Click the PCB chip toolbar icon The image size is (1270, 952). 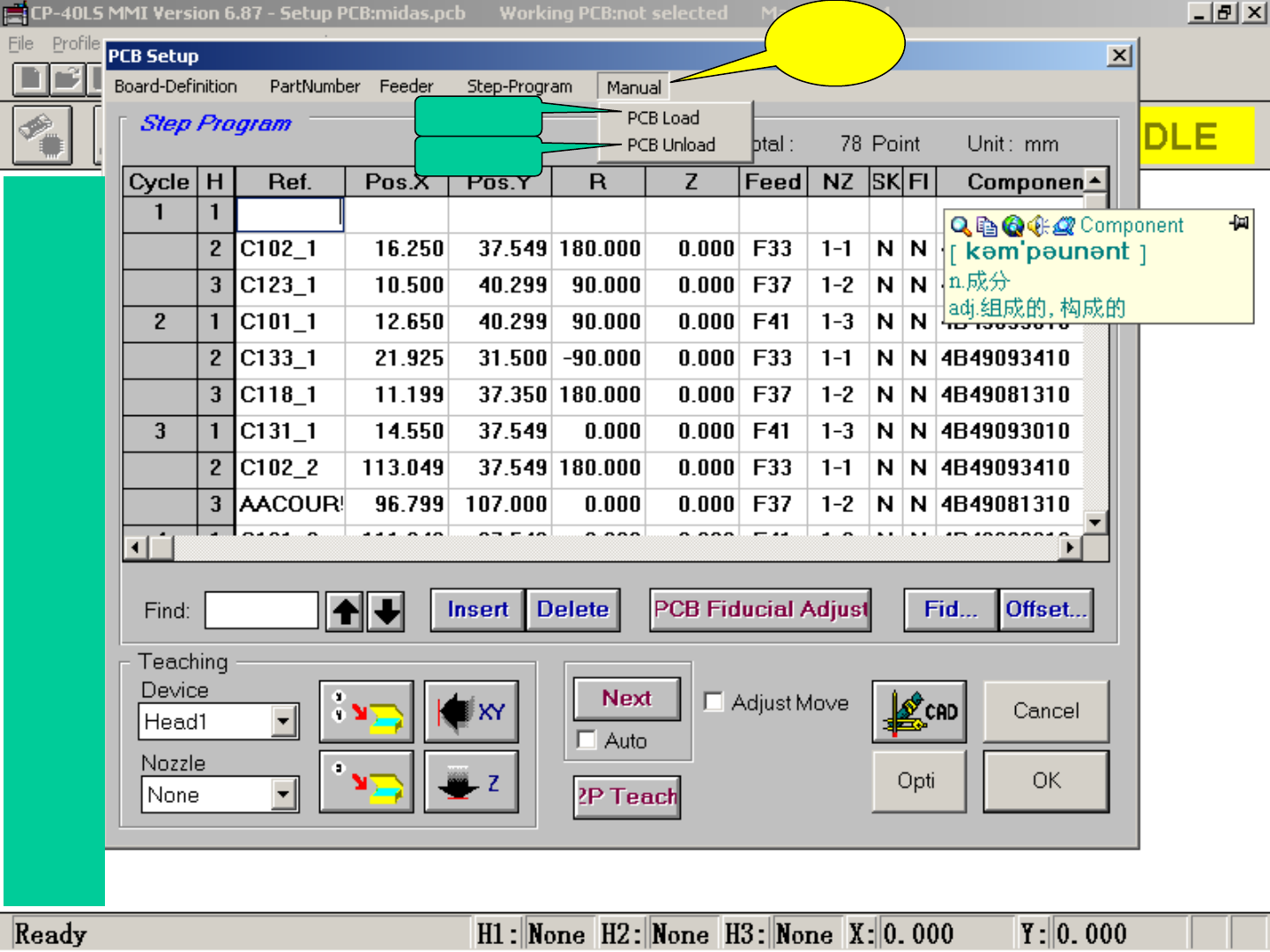tap(42, 136)
